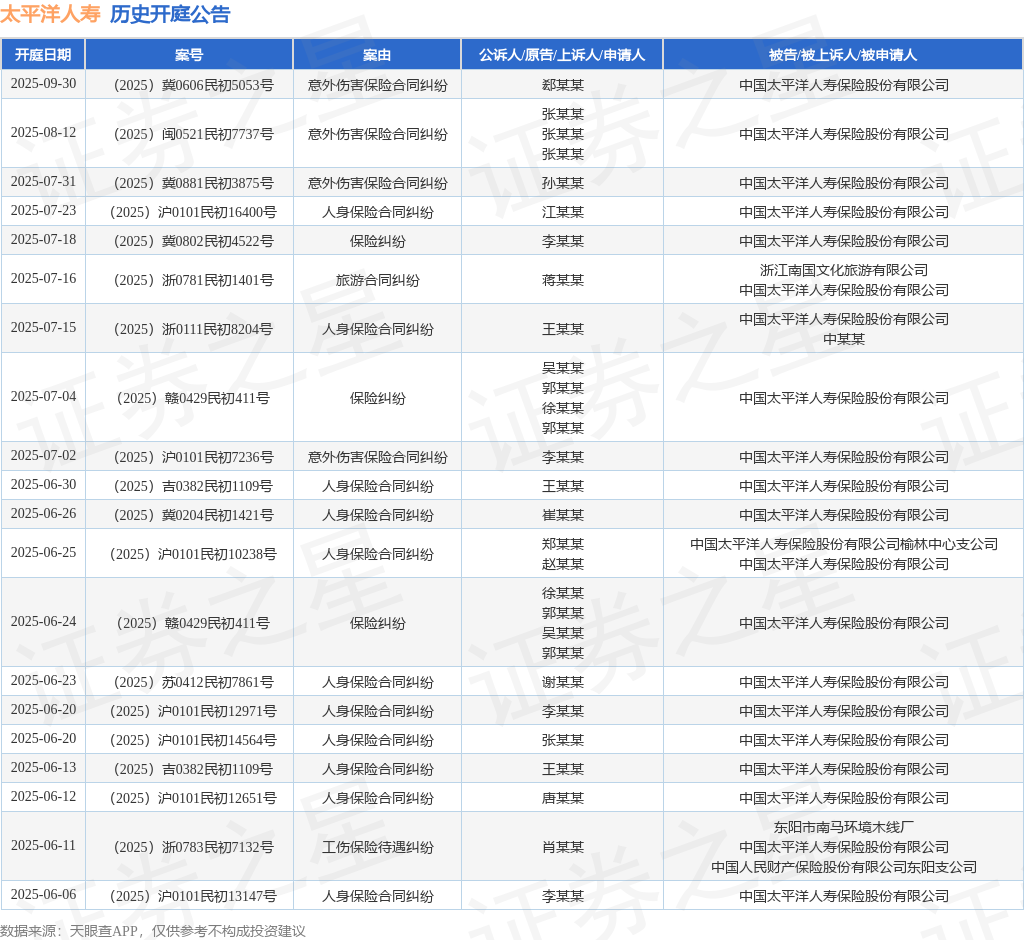Click plaintiff 郄某某

coord(562,85)
